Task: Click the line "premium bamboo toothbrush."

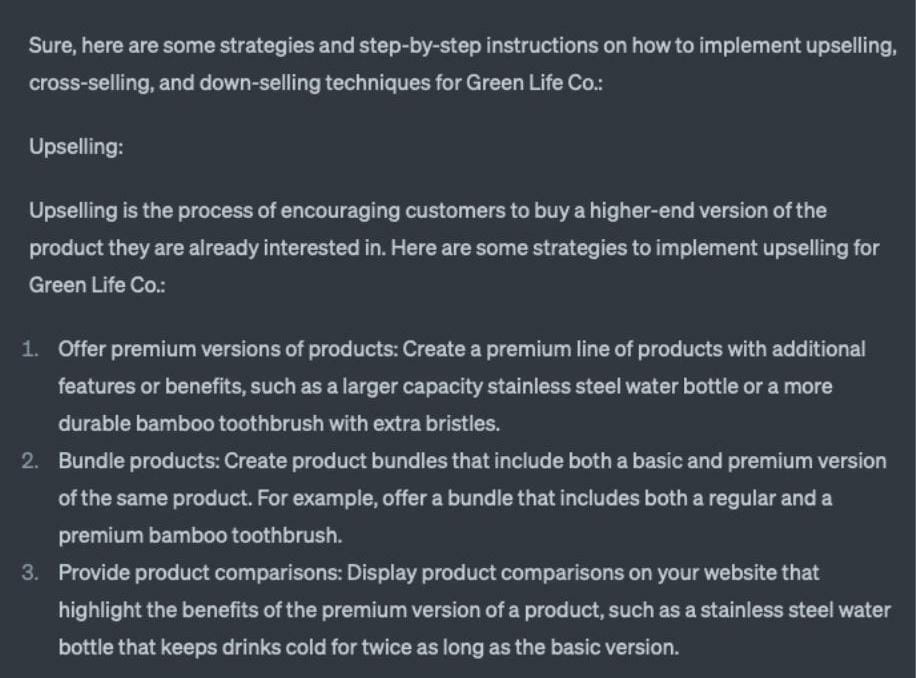Action: pos(200,536)
